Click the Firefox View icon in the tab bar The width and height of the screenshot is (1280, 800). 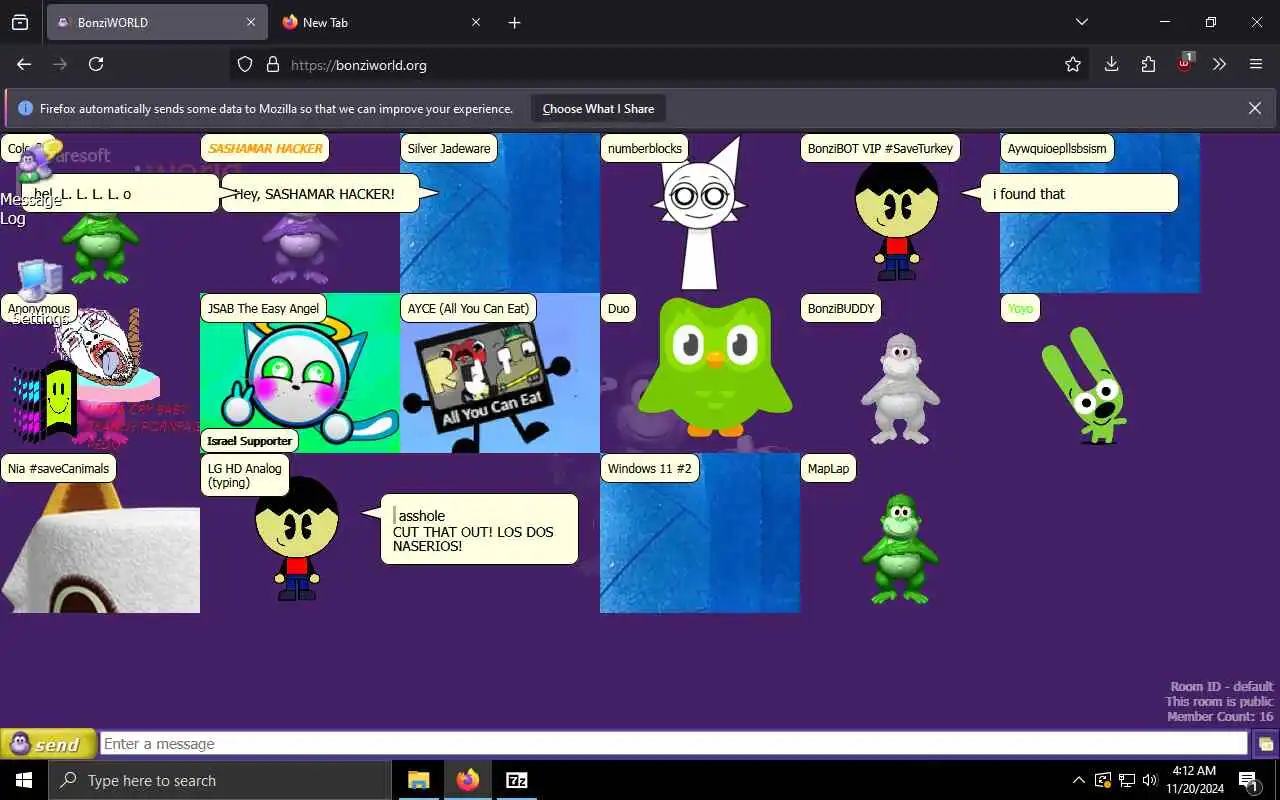(x=20, y=22)
